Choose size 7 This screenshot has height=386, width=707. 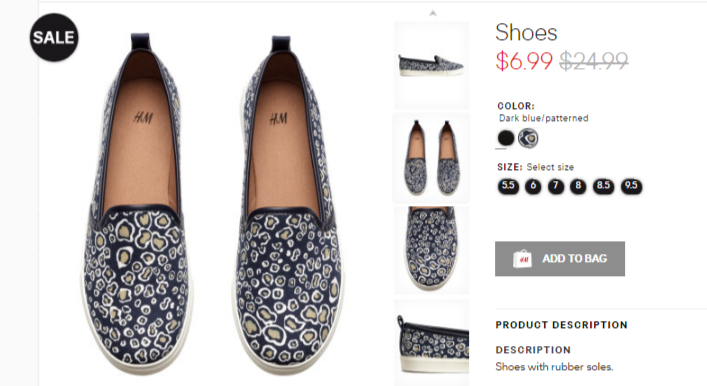tap(556, 186)
